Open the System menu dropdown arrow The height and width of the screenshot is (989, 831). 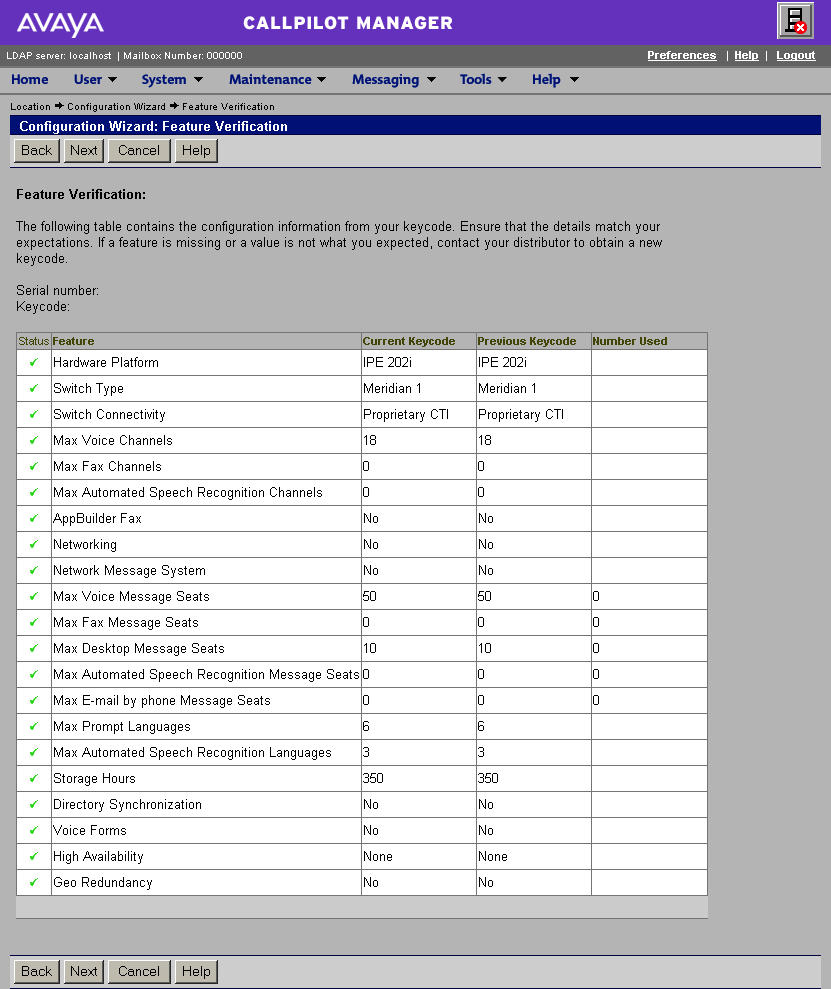point(198,80)
